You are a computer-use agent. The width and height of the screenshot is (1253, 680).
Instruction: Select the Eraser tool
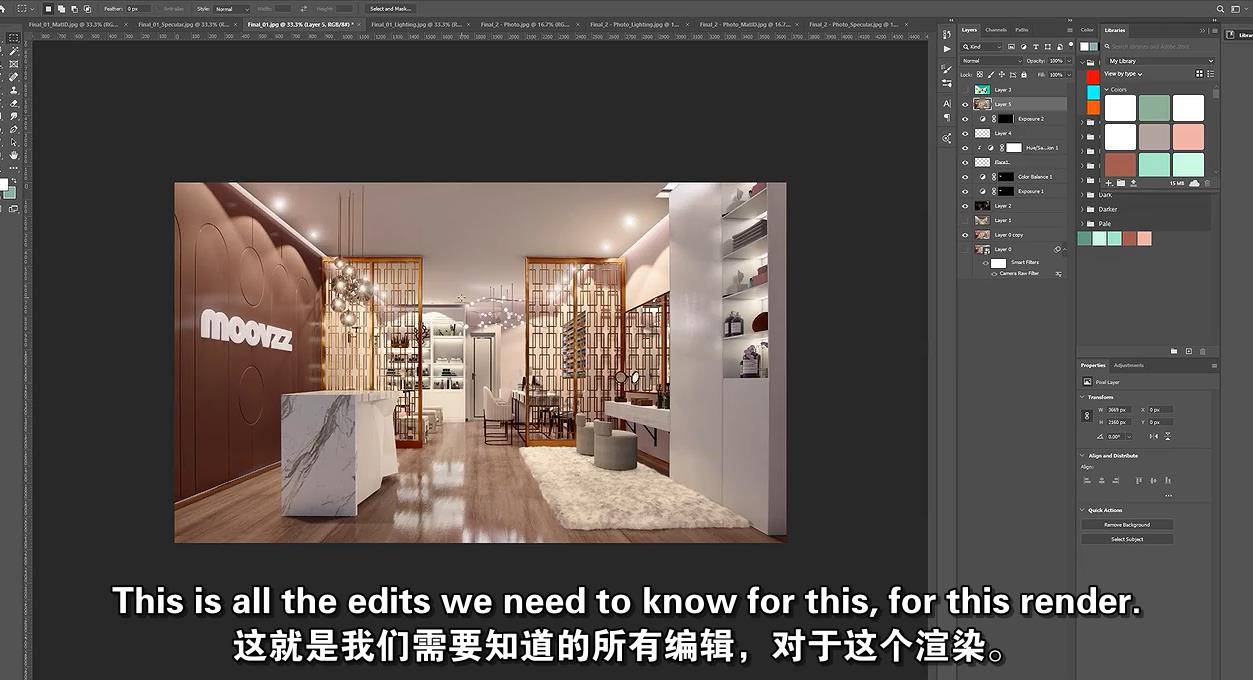coord(14,103)
